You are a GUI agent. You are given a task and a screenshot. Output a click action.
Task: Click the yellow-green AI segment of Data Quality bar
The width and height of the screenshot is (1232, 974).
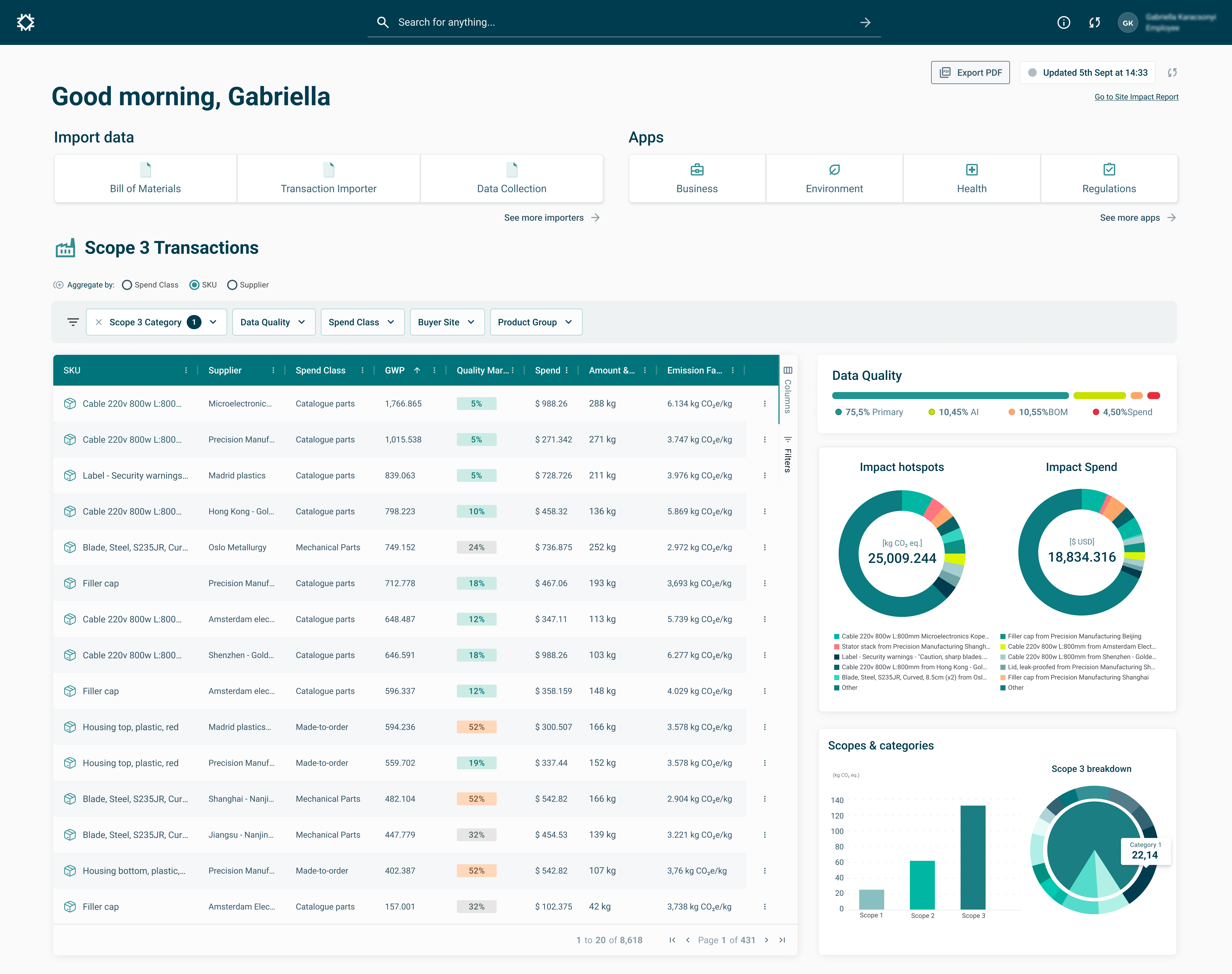click(x=1100, y=396)
